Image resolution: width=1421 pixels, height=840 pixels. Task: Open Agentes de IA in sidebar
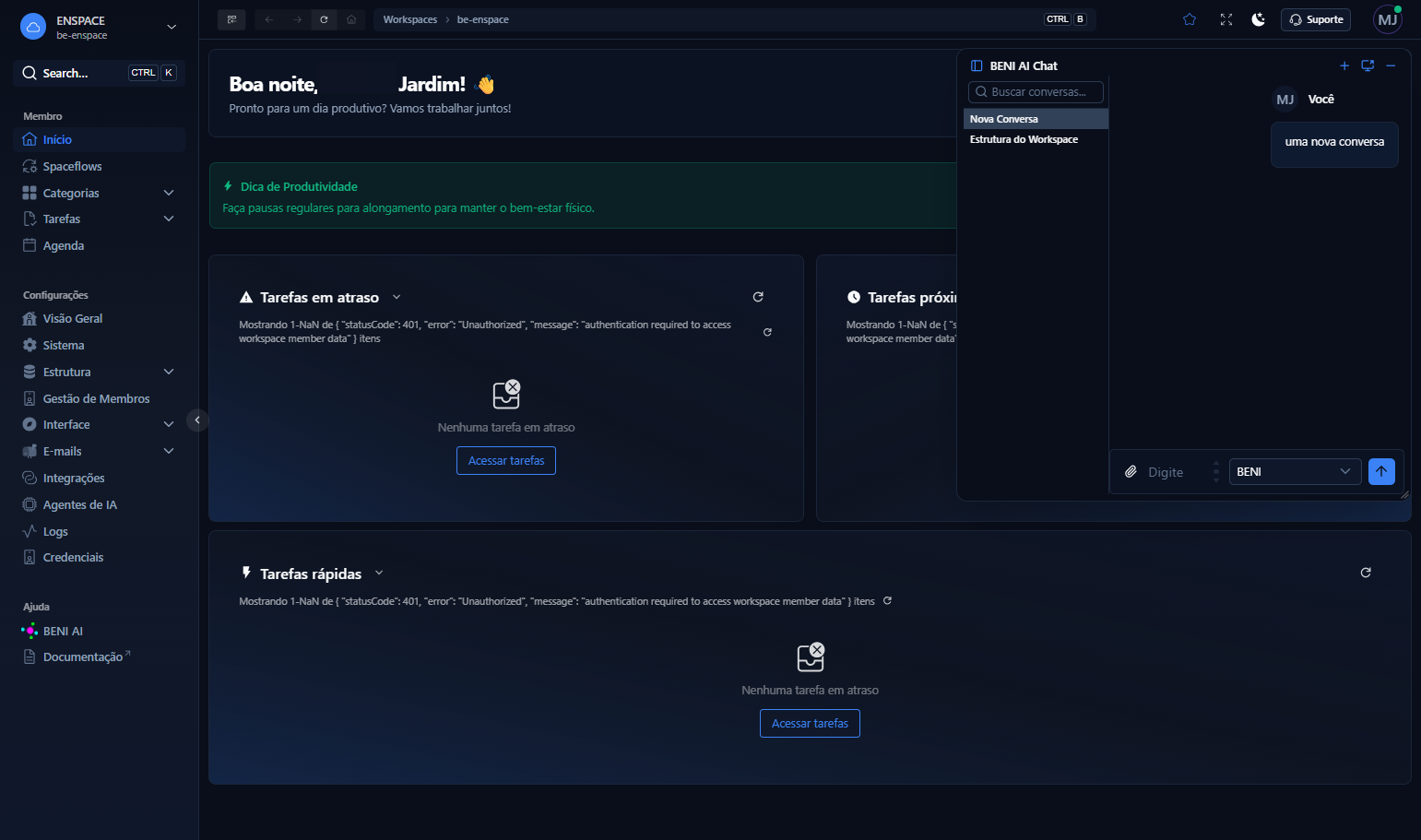point(101,504)
